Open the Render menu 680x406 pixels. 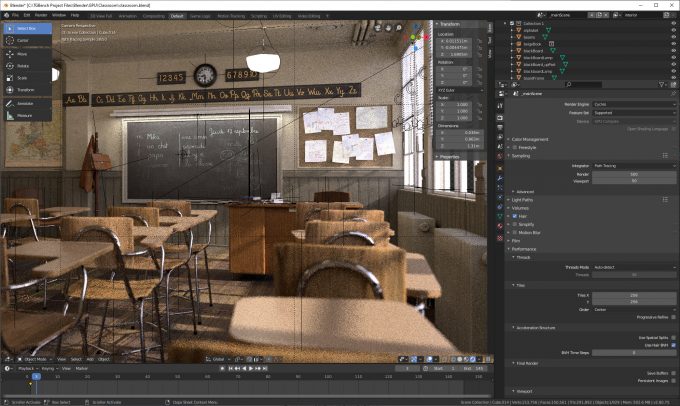[40, 16]
